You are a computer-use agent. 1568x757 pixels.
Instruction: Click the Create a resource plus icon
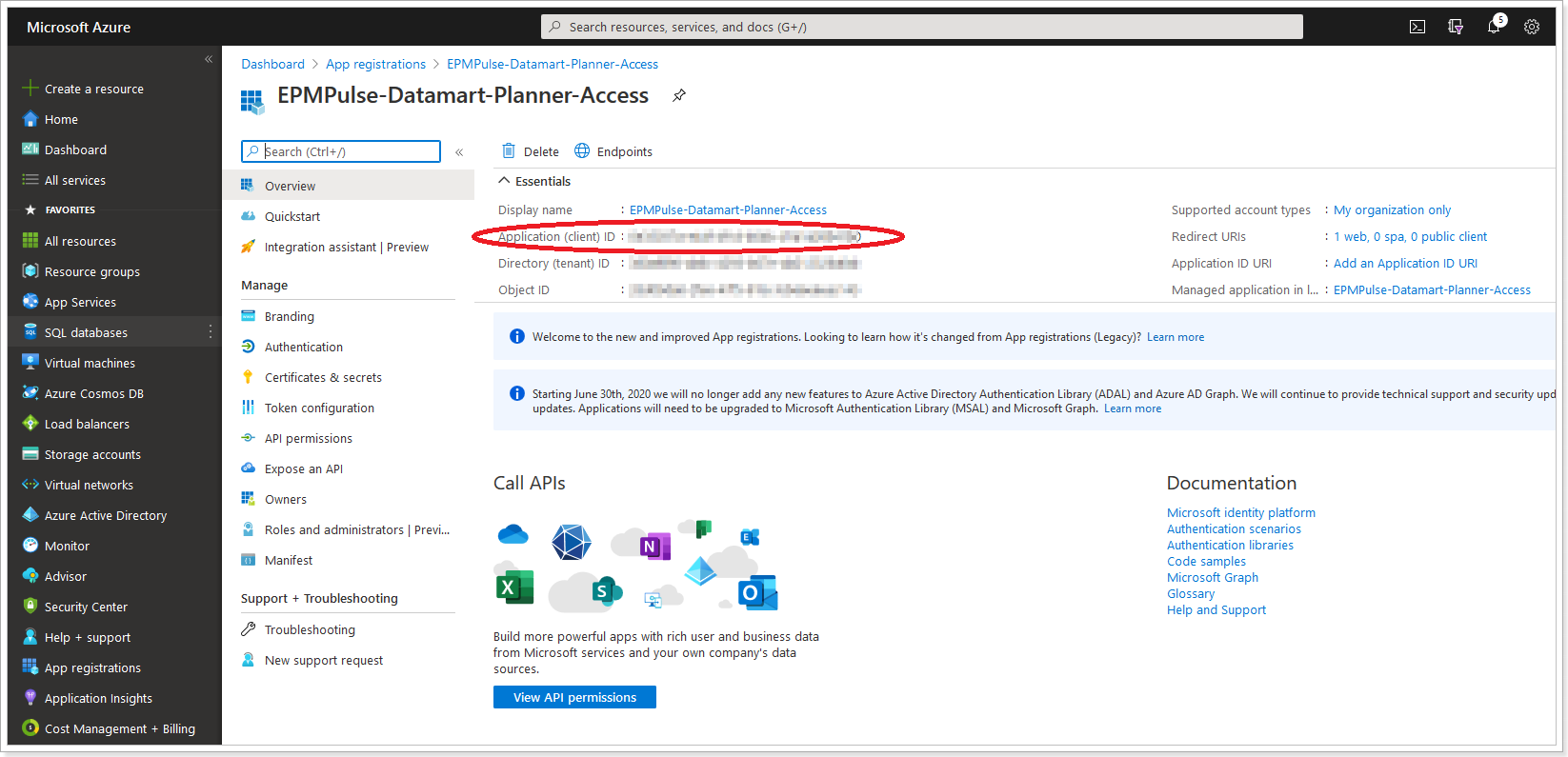click(30, 88)
